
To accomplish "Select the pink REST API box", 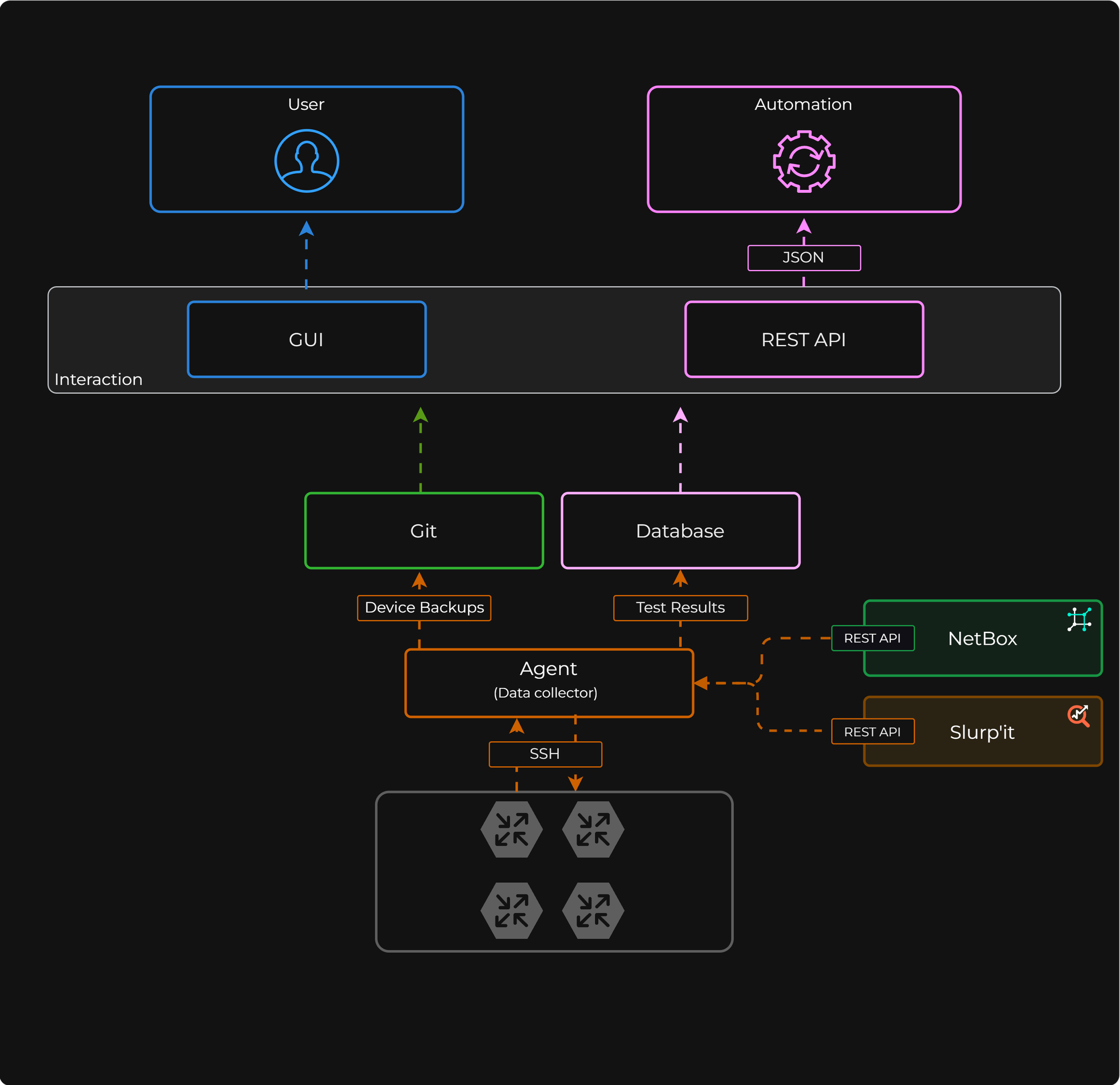I will point(804,339).
